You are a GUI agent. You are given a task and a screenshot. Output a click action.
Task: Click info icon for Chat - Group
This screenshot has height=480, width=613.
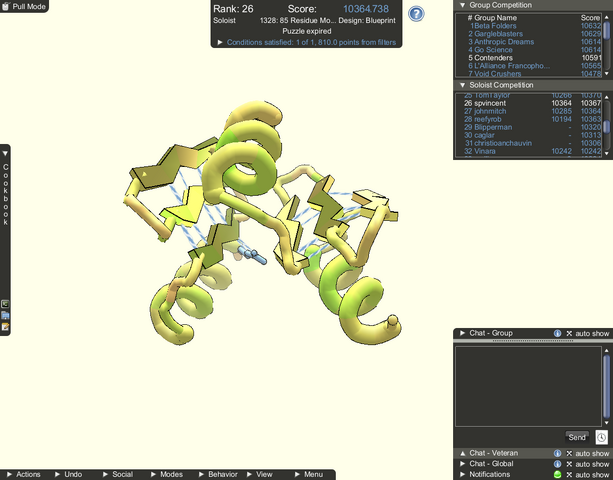click(x=557, y=333)
